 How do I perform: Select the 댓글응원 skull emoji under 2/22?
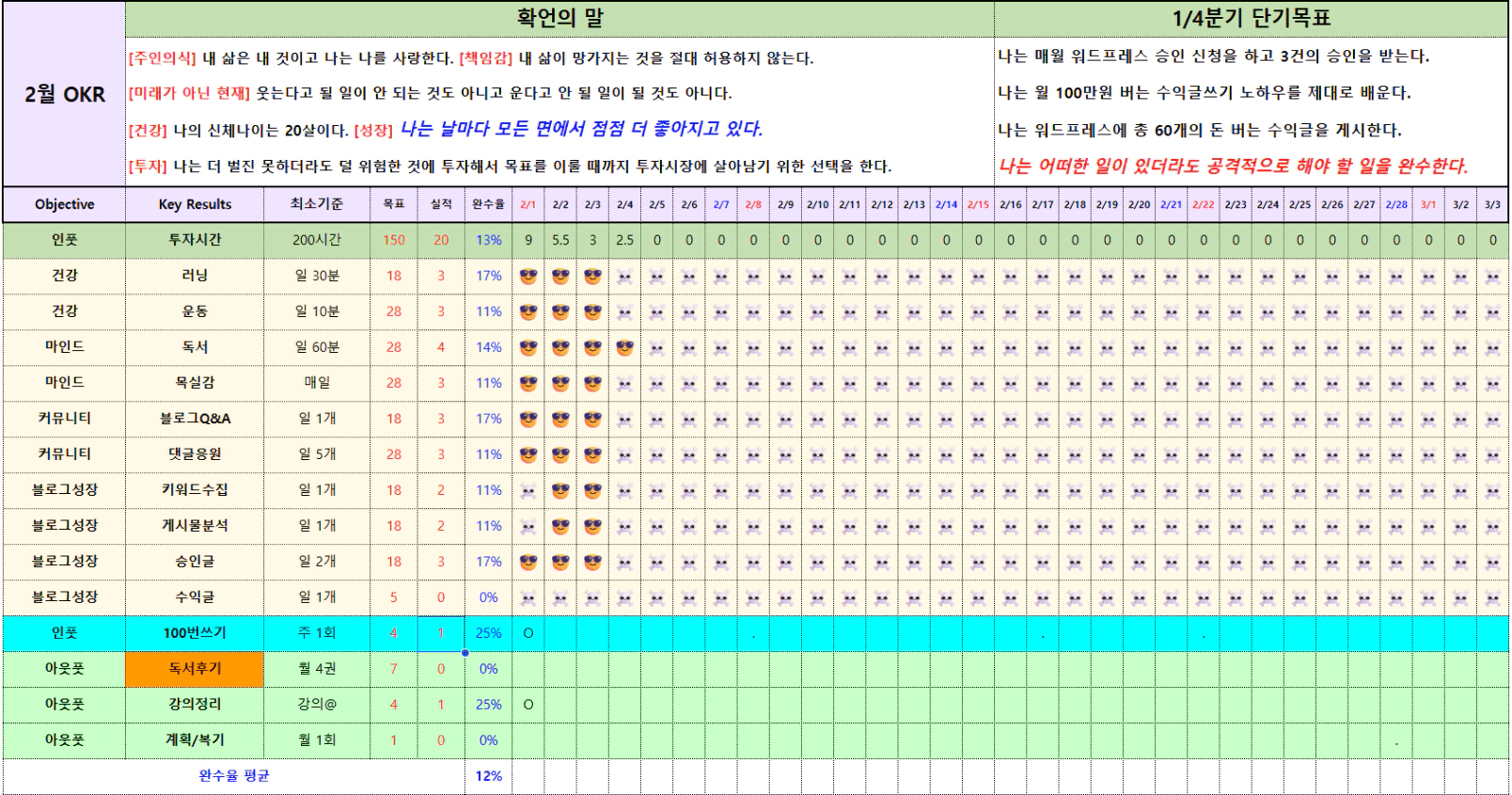[1204, 455]
